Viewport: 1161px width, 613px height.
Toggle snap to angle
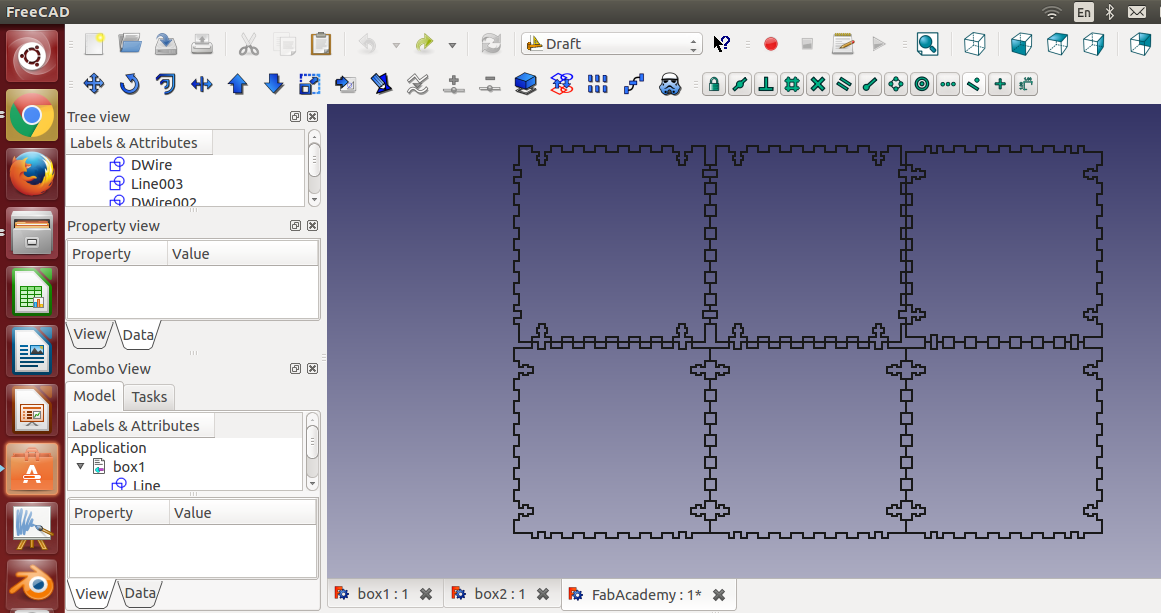pyautogui.click(x=895, y=84)
